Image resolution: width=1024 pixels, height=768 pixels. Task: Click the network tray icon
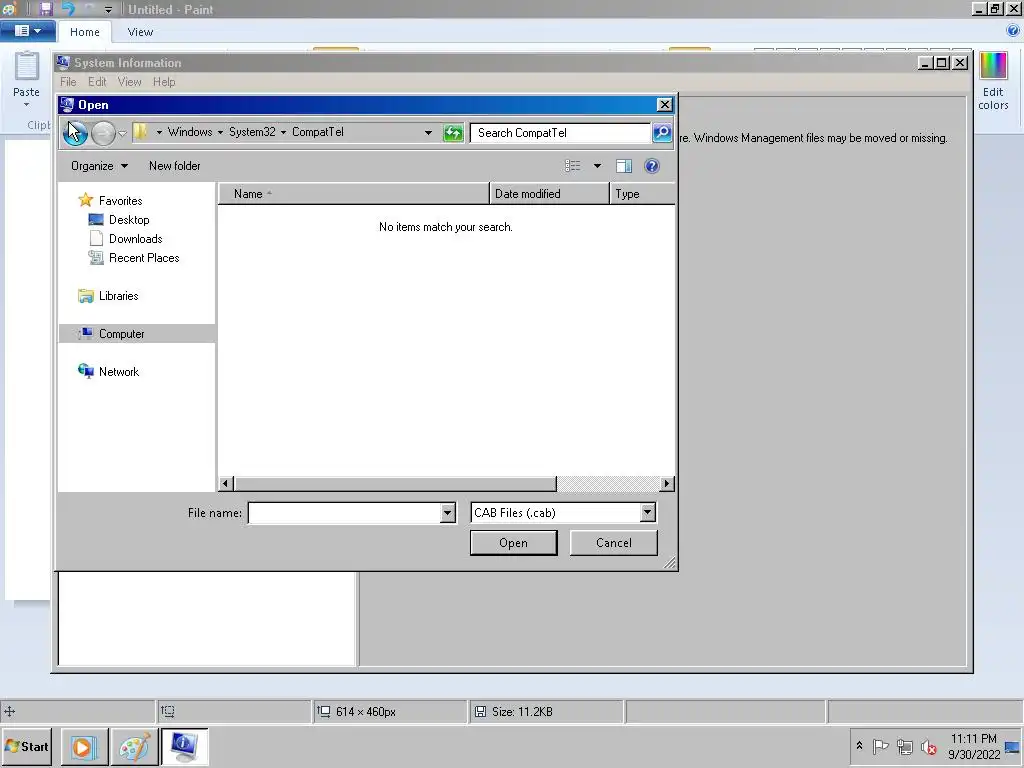coord(904,746)
